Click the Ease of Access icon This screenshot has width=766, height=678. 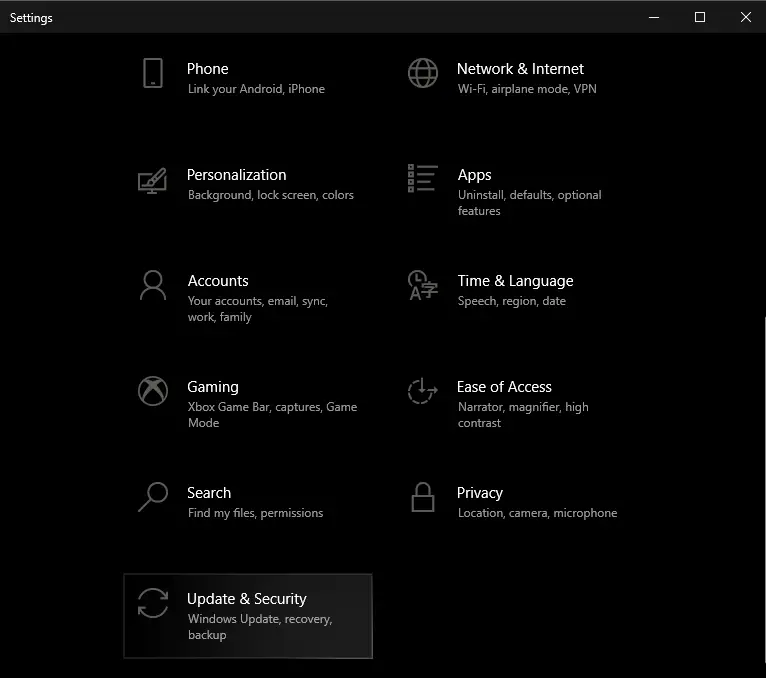(x=423, y=391)
